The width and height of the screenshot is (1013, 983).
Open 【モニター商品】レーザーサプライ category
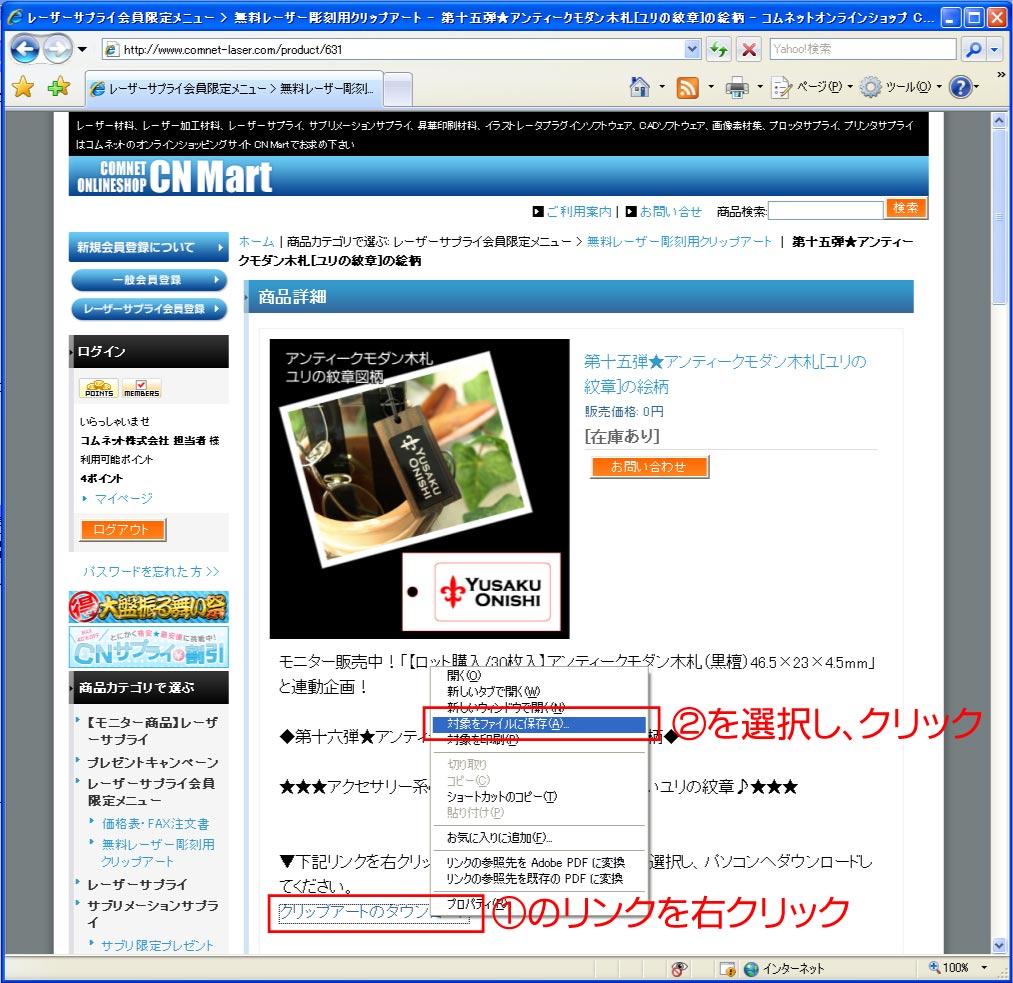click(152, 730)
